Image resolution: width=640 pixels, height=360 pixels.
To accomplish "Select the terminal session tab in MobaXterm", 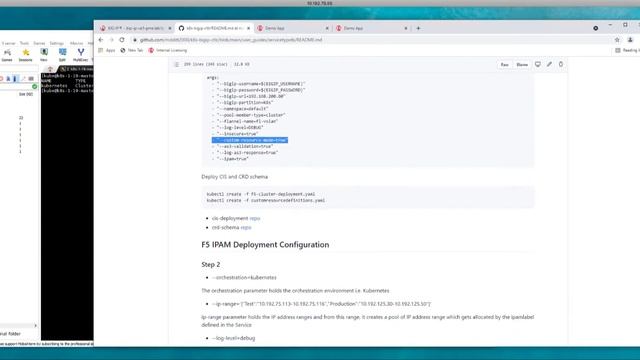I will 77,69.
